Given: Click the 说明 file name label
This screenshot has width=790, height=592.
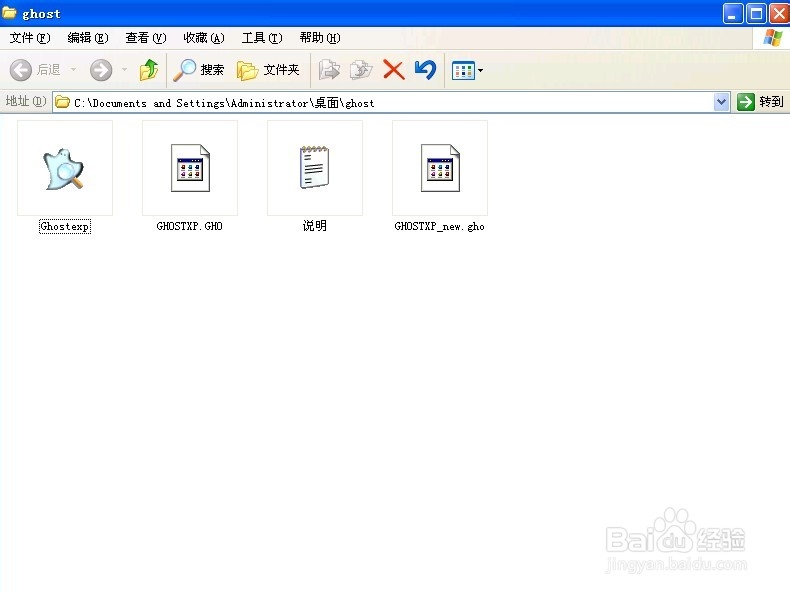Looking at the screenshot, I should [315, 226].
